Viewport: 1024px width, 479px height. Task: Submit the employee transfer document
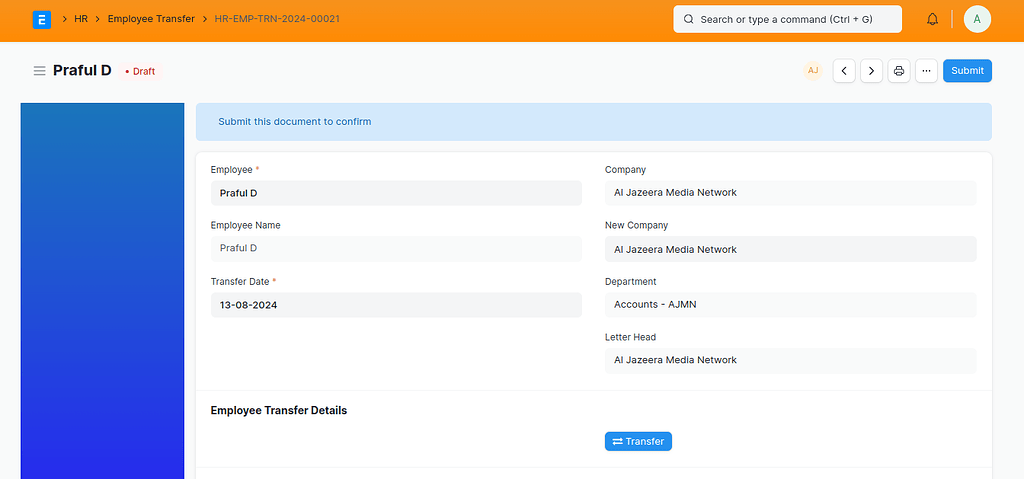click(967, 71)
